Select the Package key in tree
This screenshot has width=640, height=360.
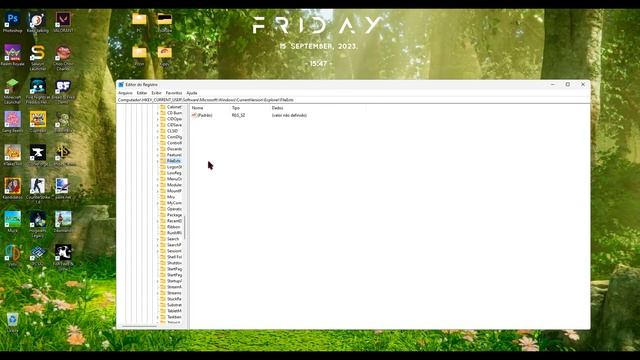click(174, 215)
